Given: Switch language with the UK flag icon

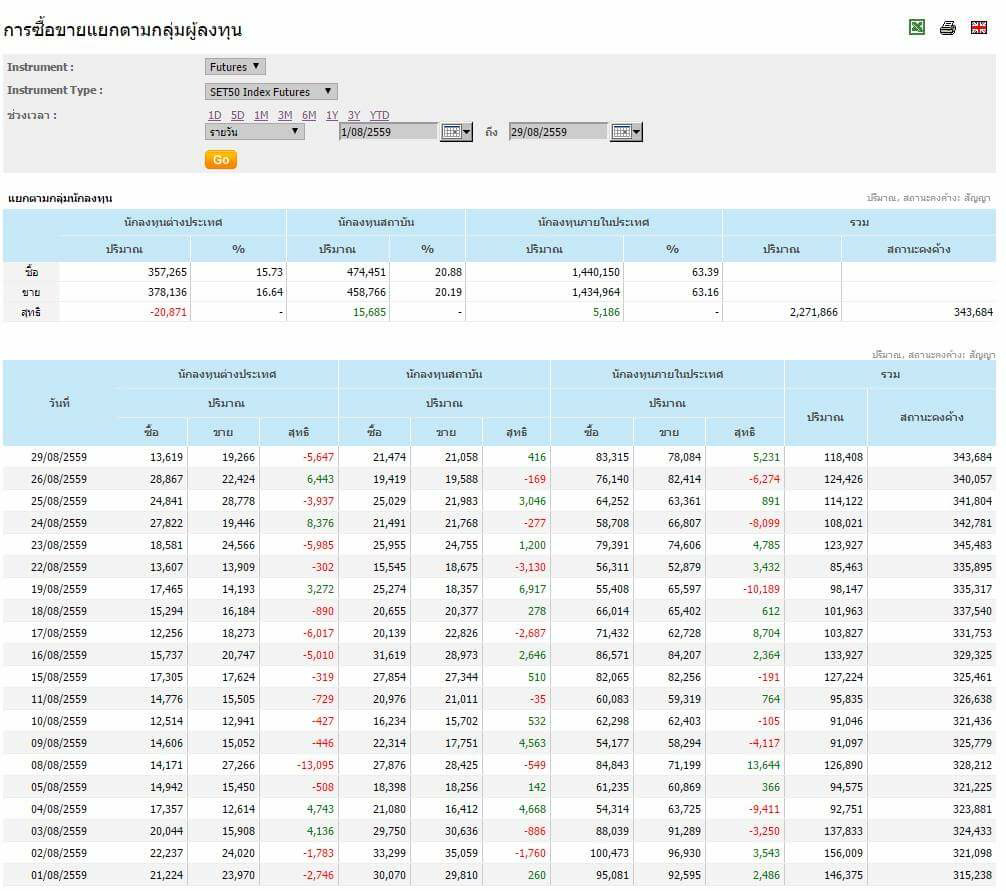Looking at the screenshot, I should 979,28.
